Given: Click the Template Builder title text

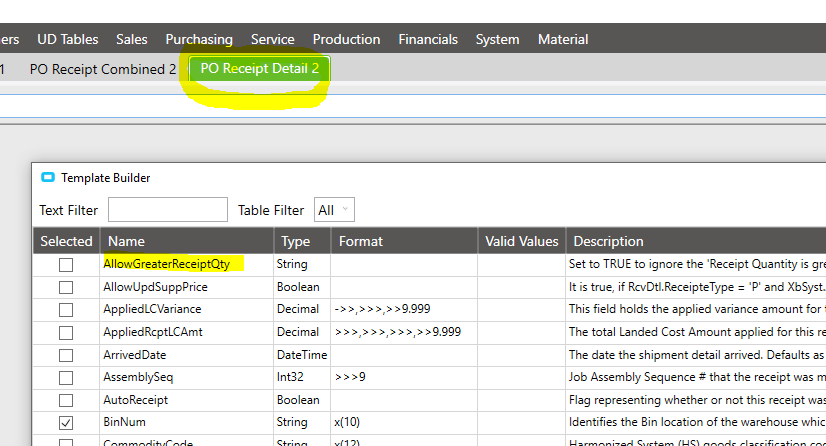Looking at the screenshot, I should (105, 178).
